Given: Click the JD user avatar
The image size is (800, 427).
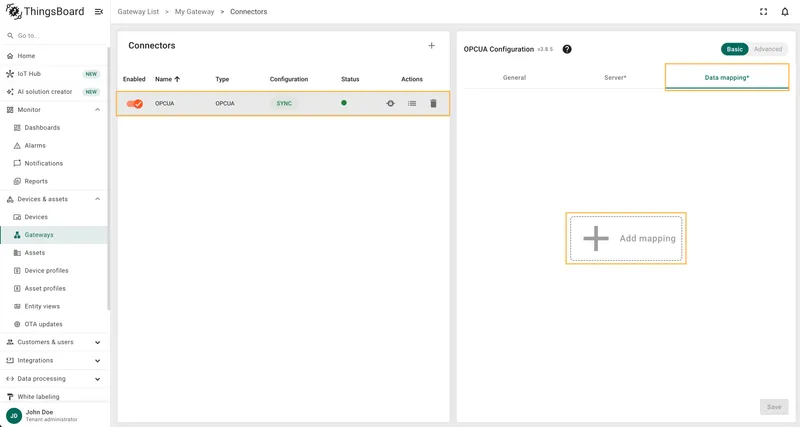Looking at the screenshot, I should click(14, 415).
